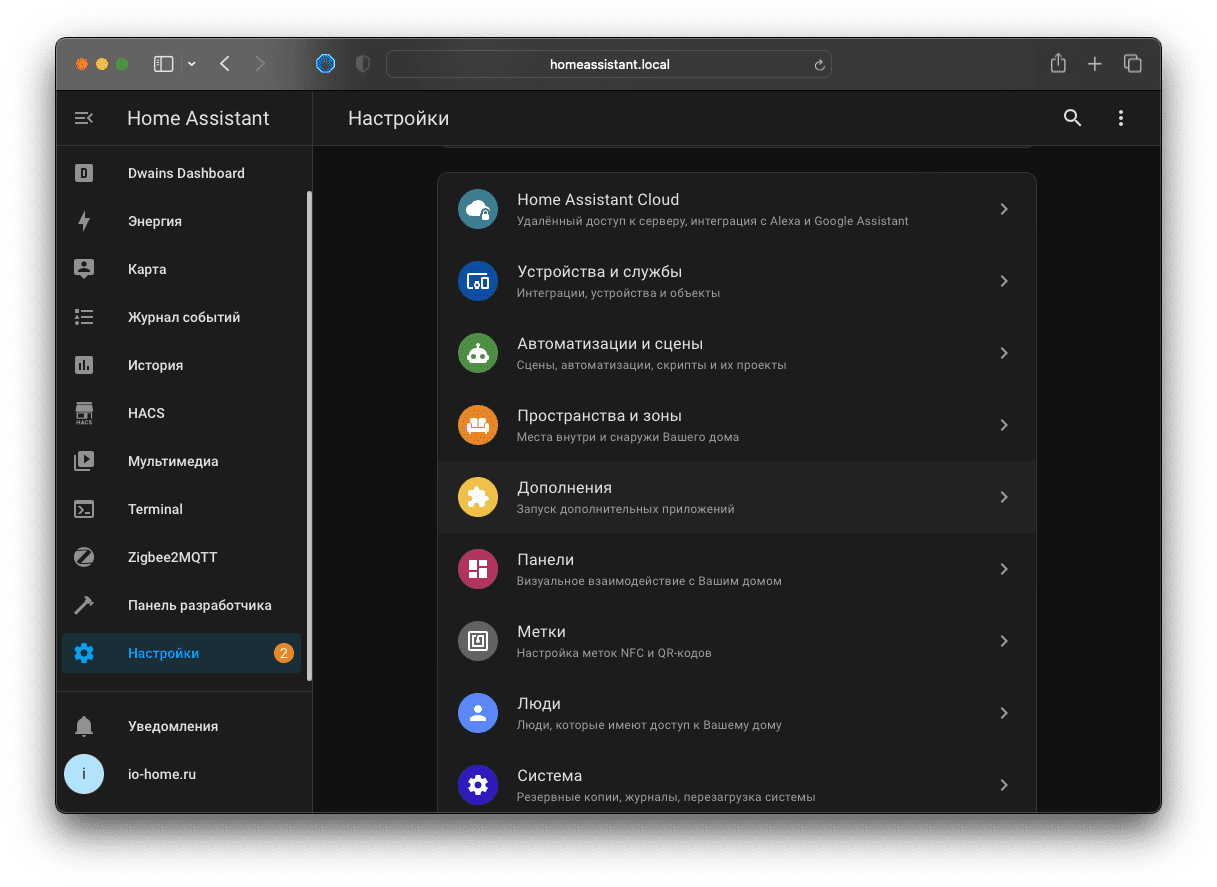This screenshot has width=1217, height=887.
Task: Click the Журнал событий list icon
Action: point(84,317)
